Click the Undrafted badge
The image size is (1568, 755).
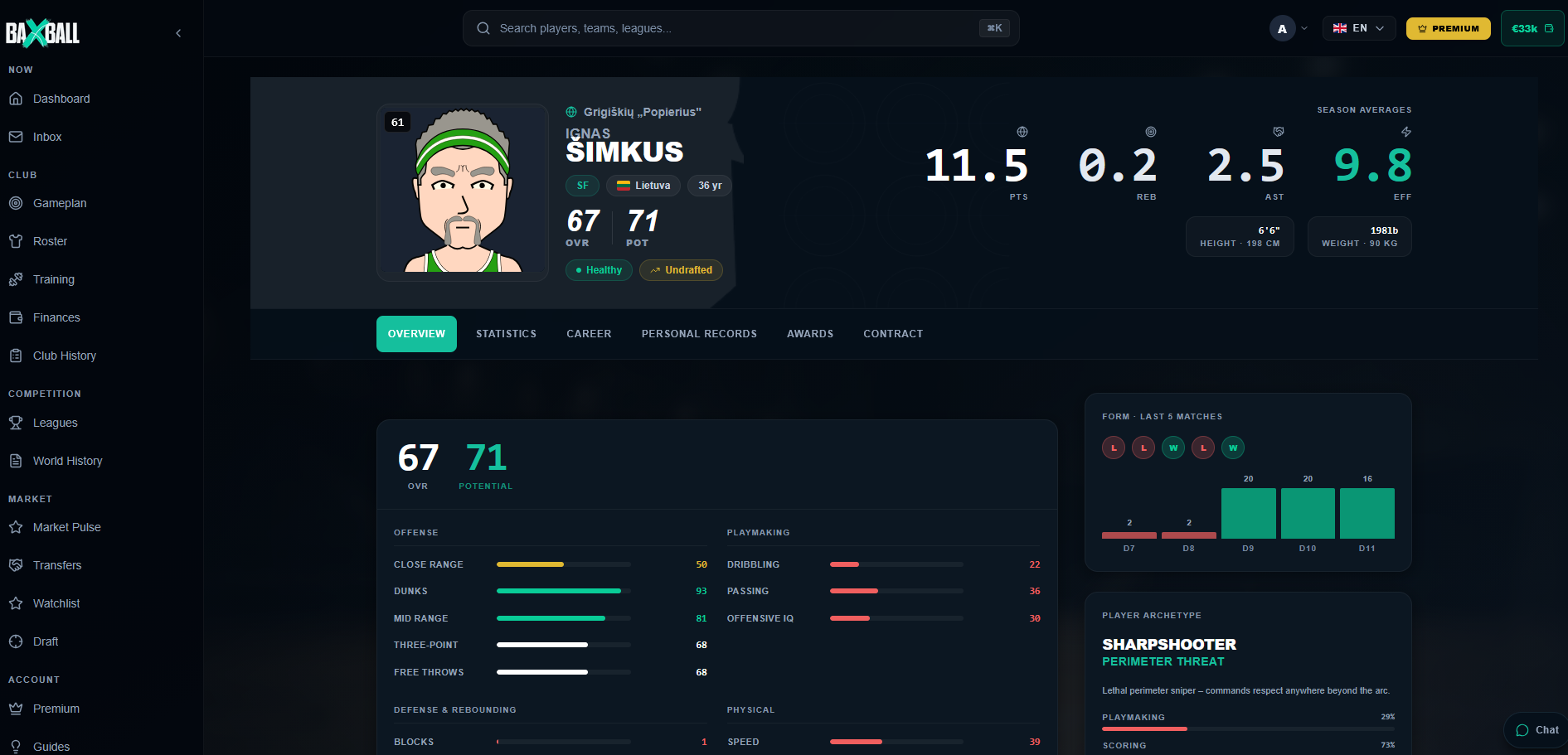pos(681,270)
